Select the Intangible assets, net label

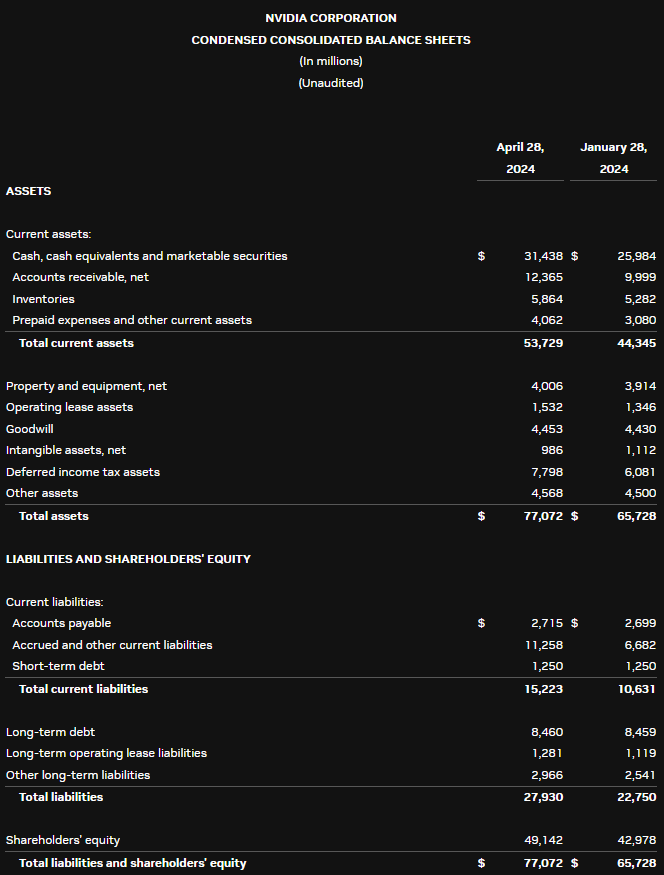click(66, 450)
